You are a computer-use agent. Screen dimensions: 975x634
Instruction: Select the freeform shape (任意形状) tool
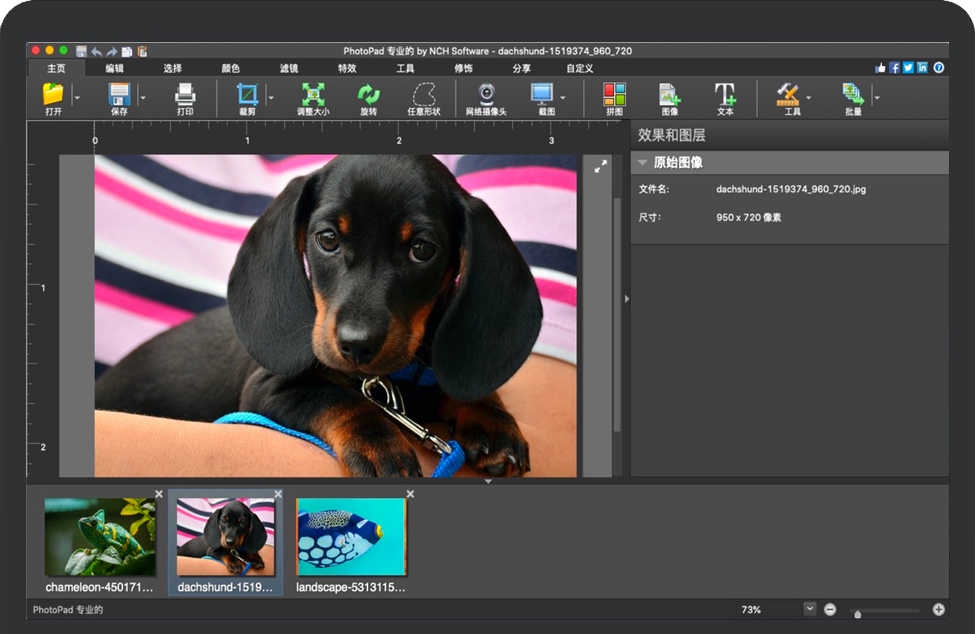click(424, 94)
